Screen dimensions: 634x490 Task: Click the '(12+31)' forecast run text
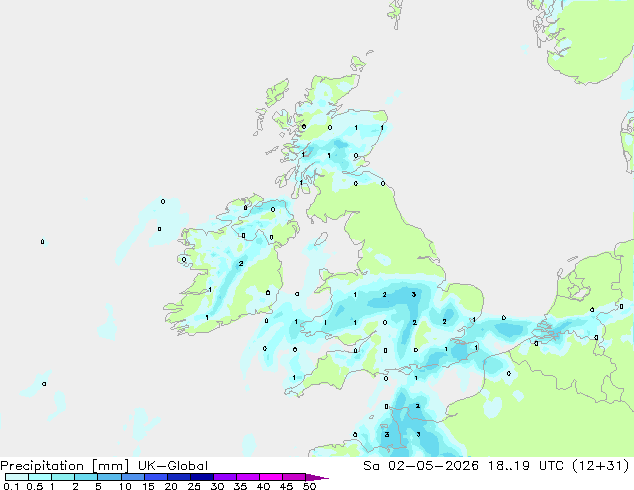[x=601, y=466]
